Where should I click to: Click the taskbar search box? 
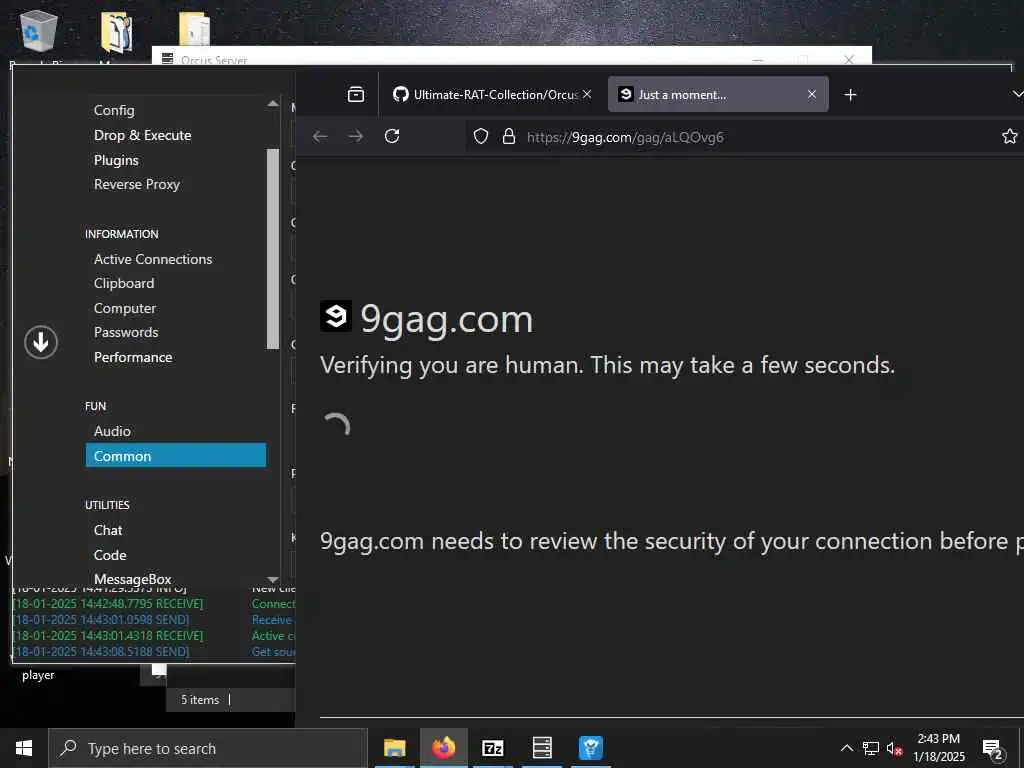tap(208, 748)
